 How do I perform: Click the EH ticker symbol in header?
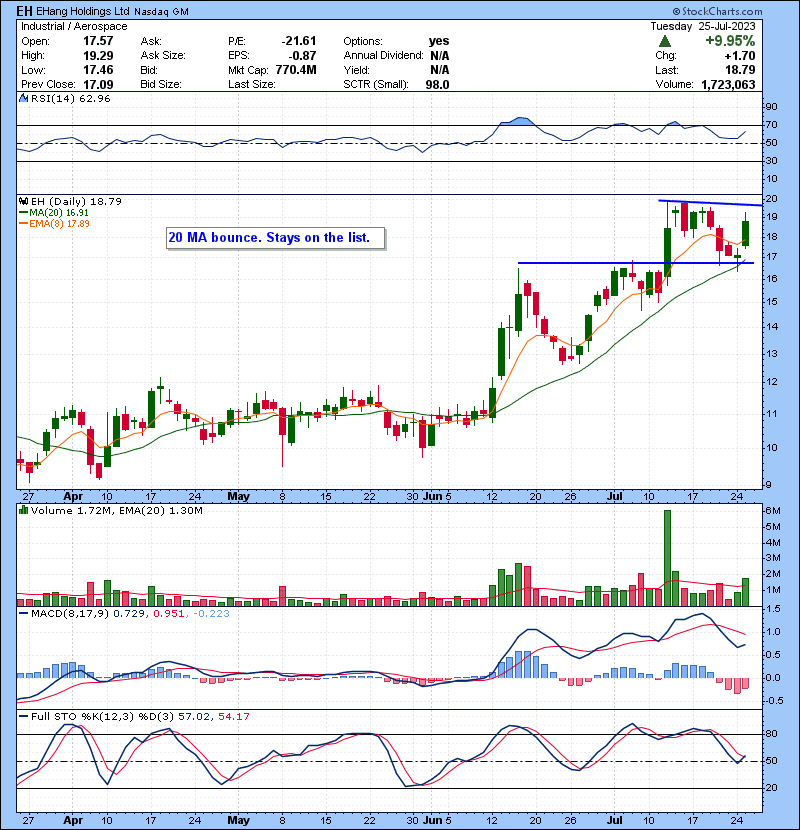coord(24,11)
